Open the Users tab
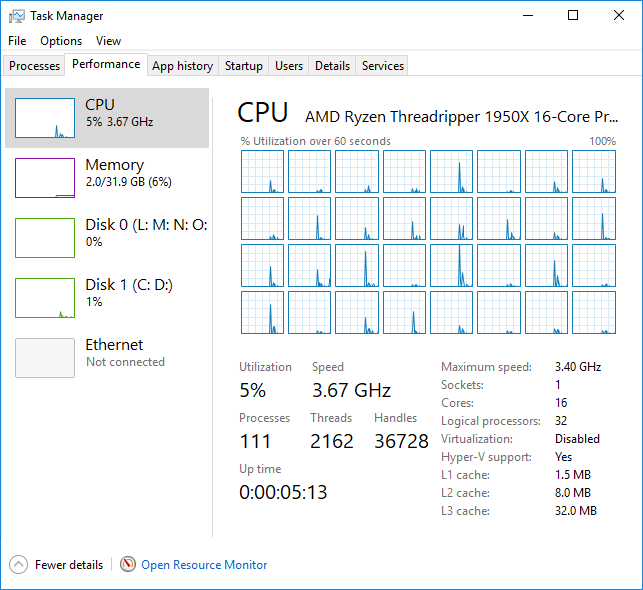Viewport: 643px width, 590px height. (x=289, y=66)
